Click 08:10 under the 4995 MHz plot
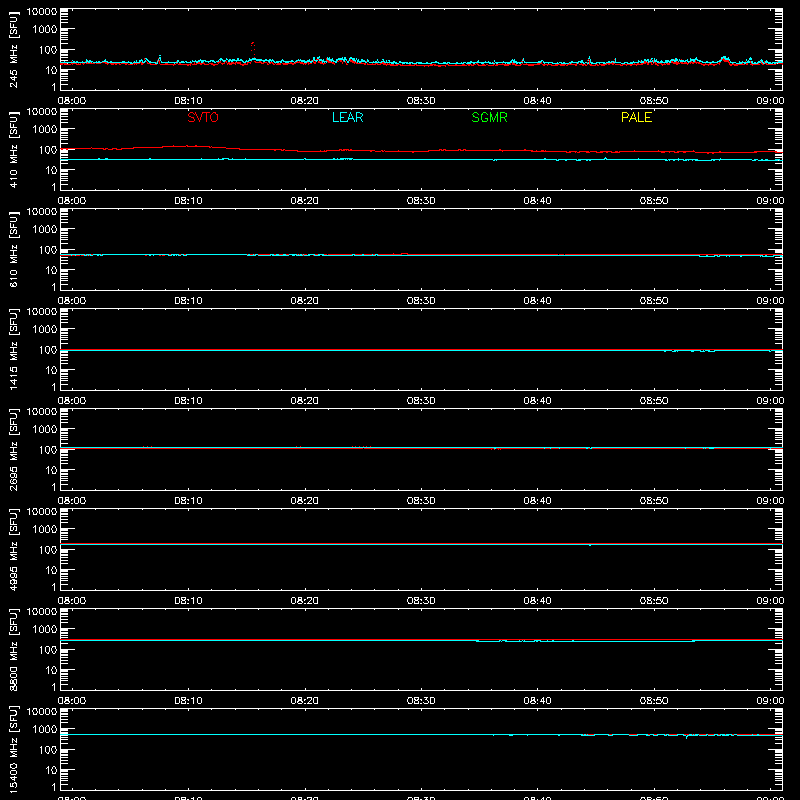The height and width of the screenshot is (800, 800). (x=188, y=601)
